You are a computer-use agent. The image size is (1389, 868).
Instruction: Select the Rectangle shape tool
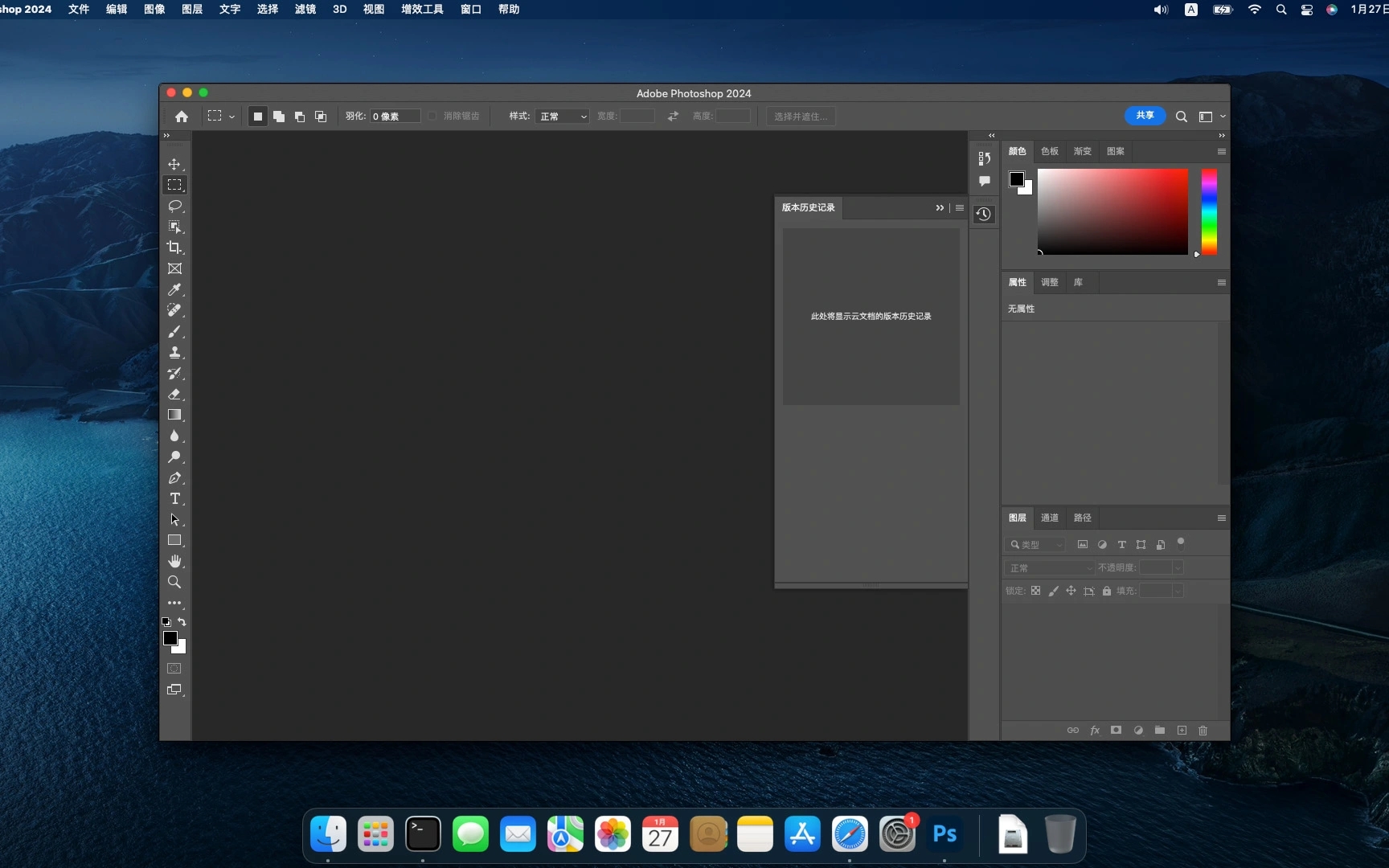pyautogui.click(x=174, y=540)
